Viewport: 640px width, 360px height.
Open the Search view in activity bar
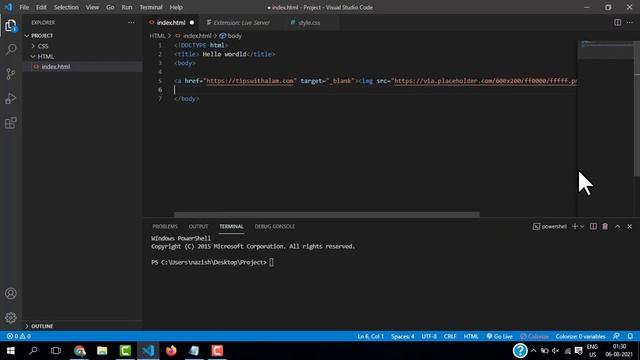tap(11, 49)
